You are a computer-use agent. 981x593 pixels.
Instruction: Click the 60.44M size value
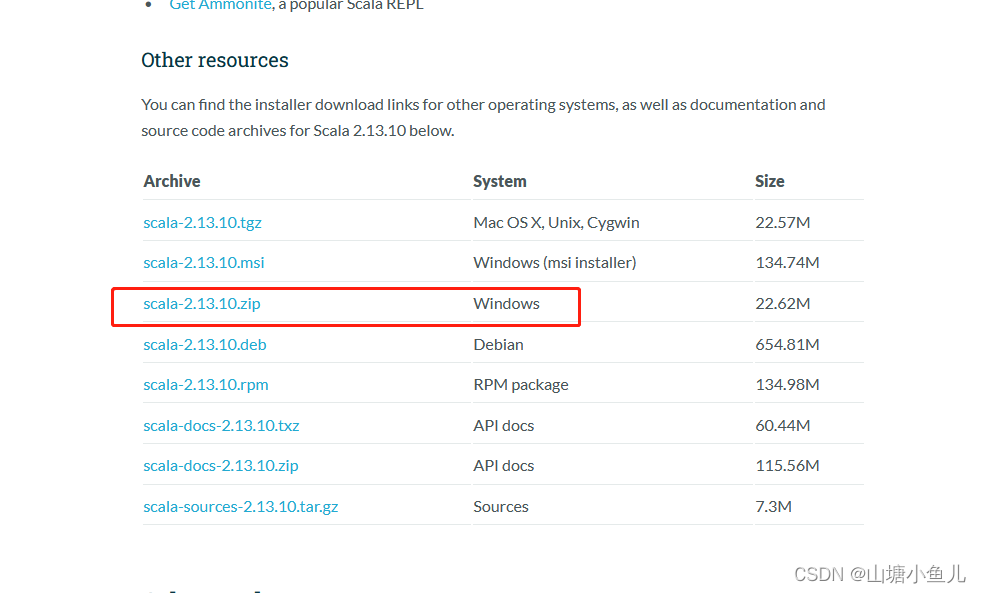coord(783,425)
